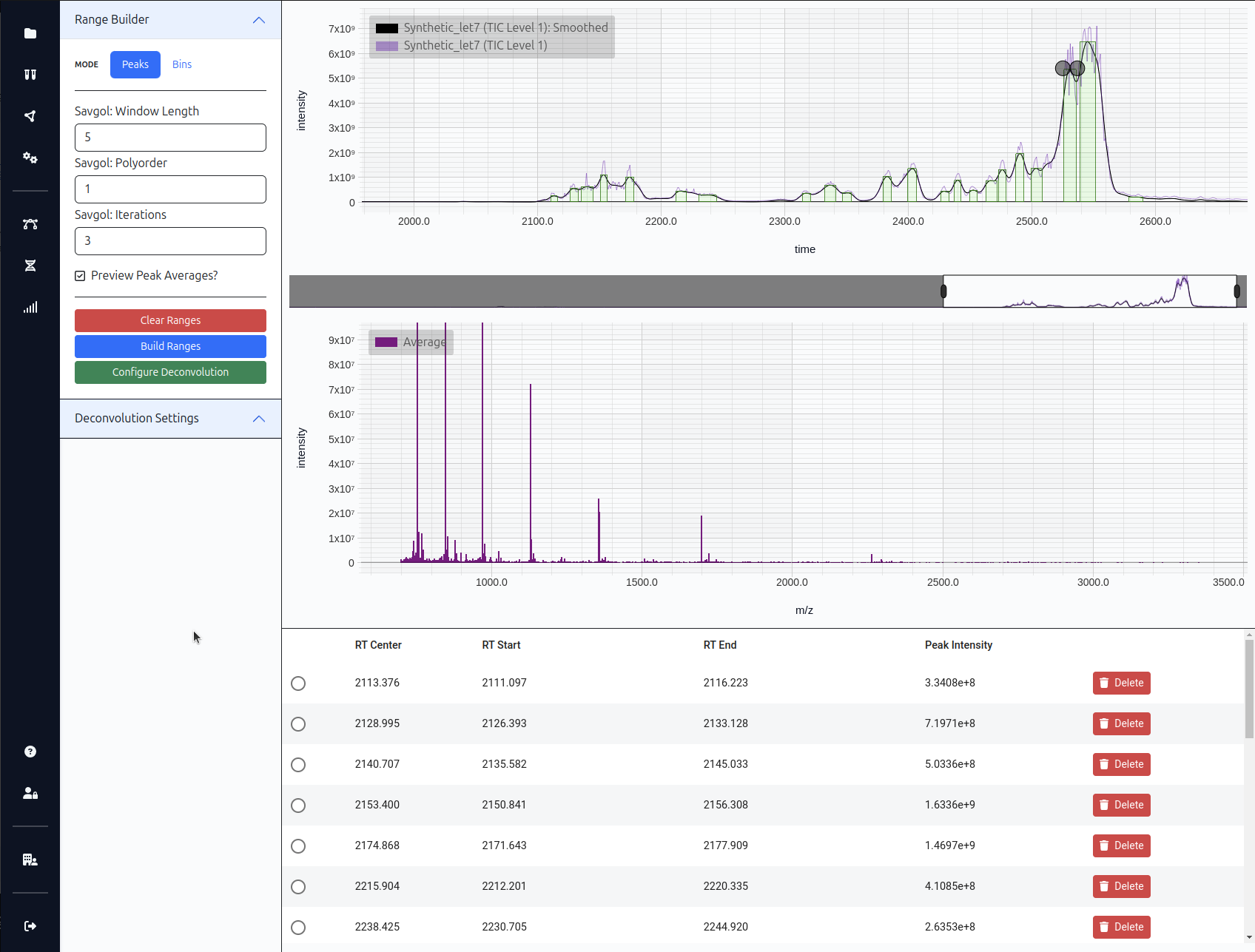Click Build Ranges button

click(x=170, y=346)
